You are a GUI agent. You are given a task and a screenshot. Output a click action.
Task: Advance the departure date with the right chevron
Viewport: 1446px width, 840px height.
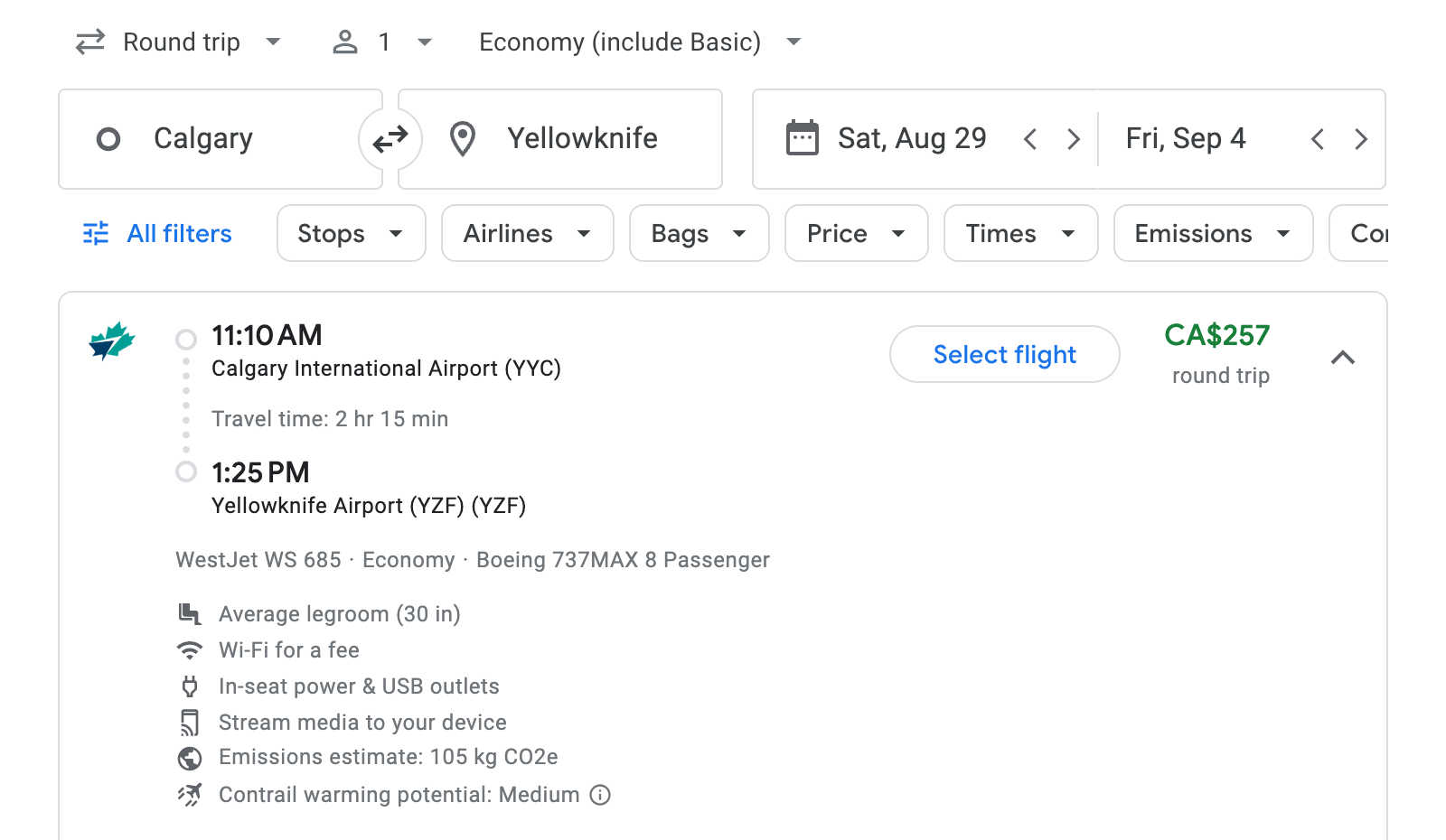coord(1074,138)
